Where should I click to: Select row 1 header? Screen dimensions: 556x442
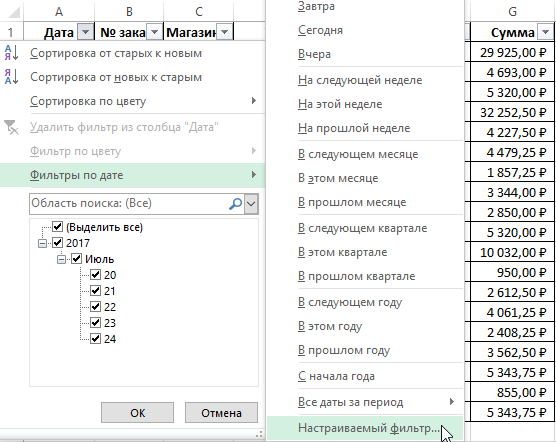[11, 32]
